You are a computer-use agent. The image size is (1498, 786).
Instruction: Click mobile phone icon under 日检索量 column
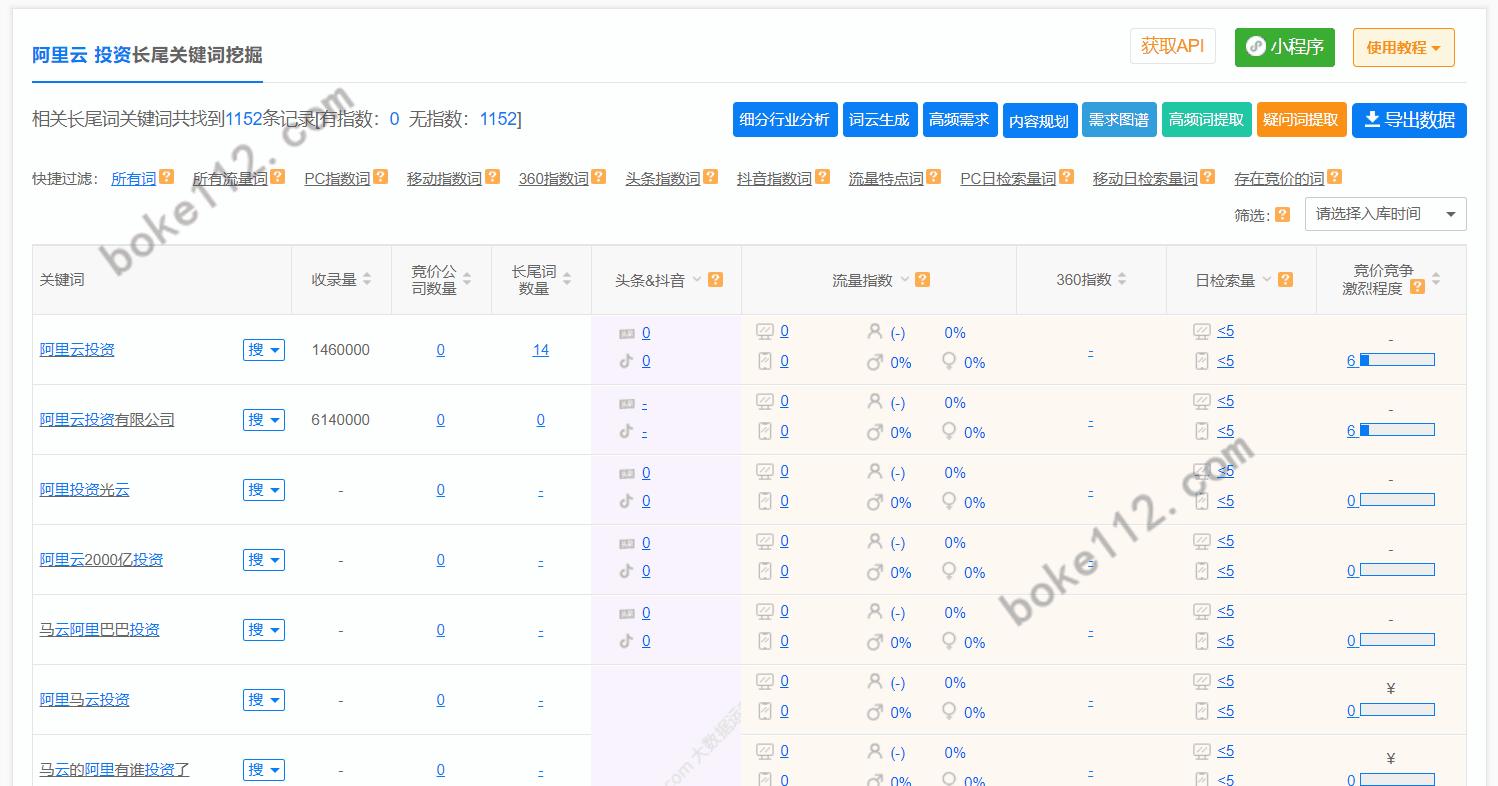(1202, 360)
